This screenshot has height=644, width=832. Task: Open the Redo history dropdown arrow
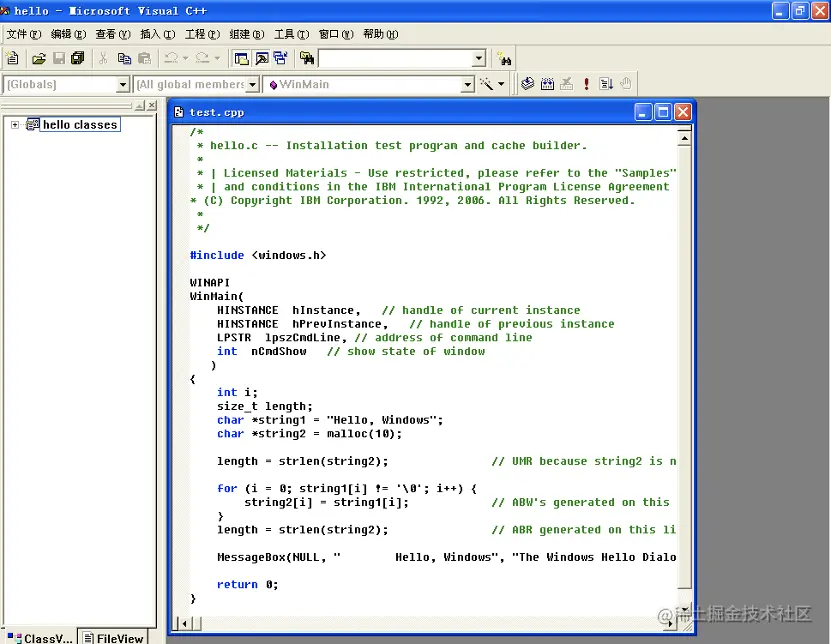pyautogui.click(x=216, y=58)
